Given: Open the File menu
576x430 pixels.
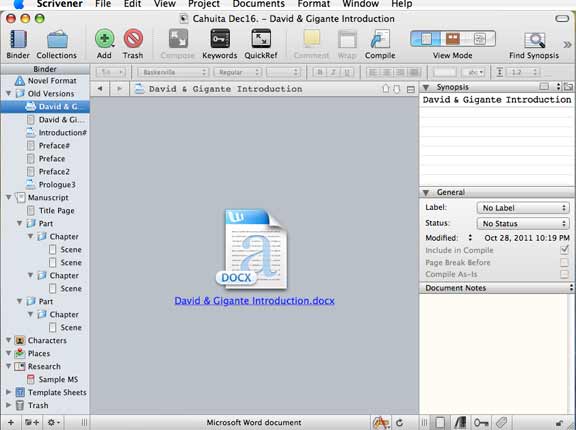Looking at the screenshot, I should point(103,4).
